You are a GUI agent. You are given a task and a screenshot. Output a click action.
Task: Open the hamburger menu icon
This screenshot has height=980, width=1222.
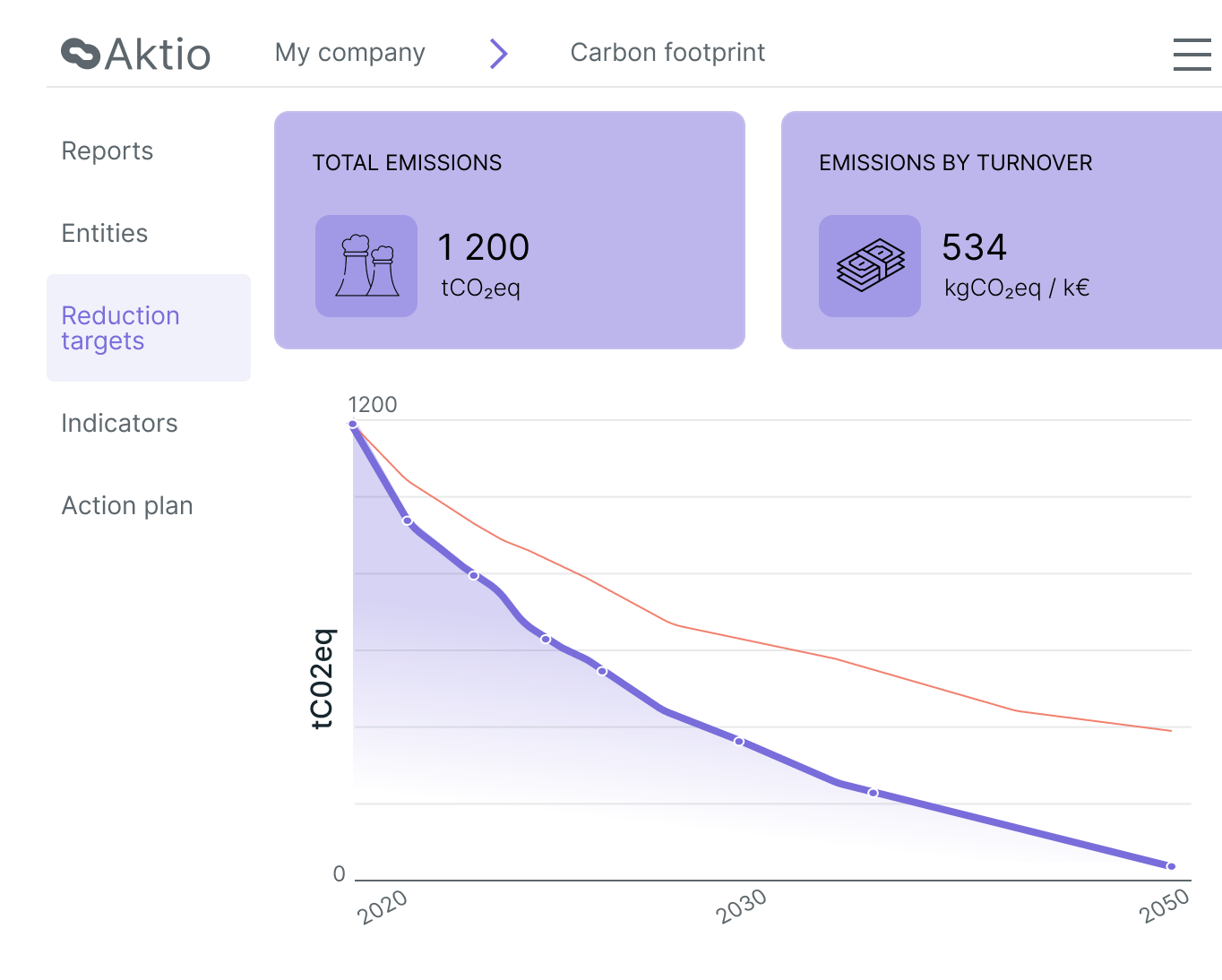pyautogui.click(x=1192, y=55)
